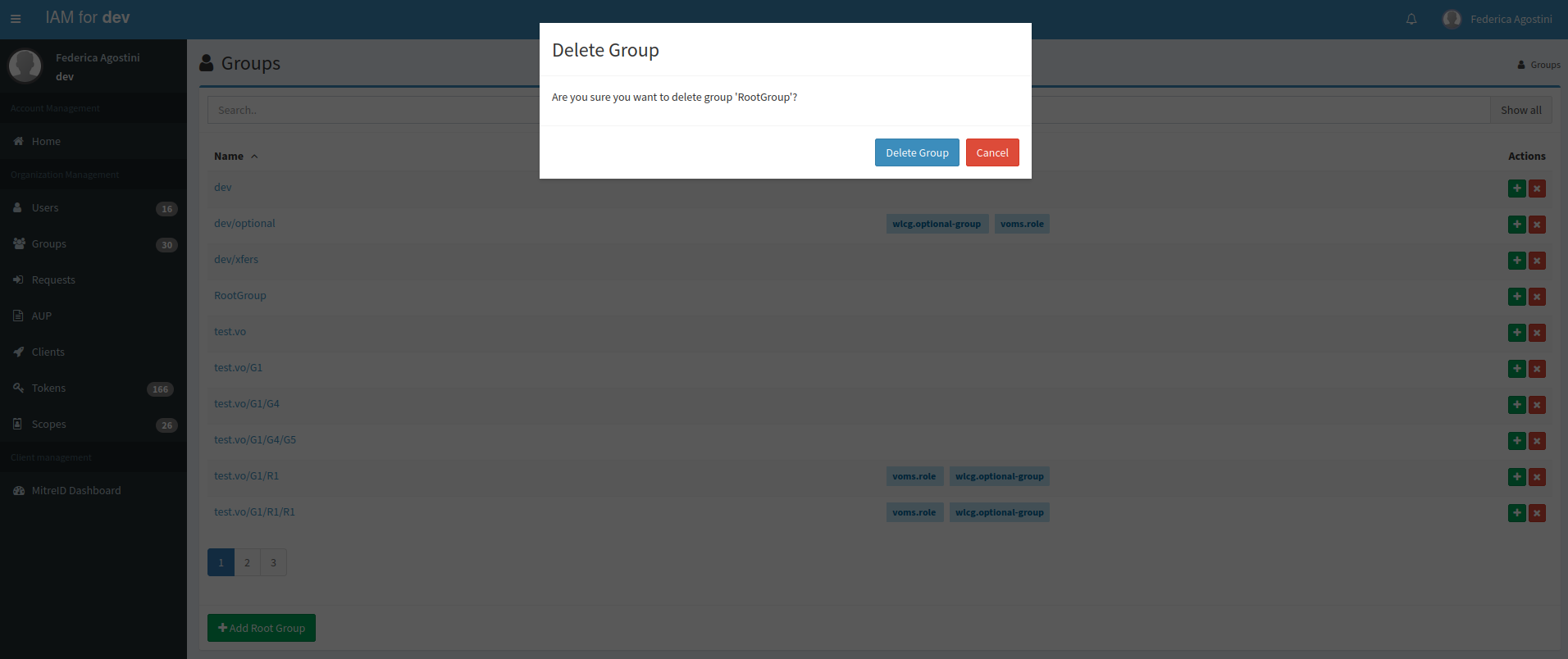Open Federica Agostini user menu in header

(x=1497, y=19)
